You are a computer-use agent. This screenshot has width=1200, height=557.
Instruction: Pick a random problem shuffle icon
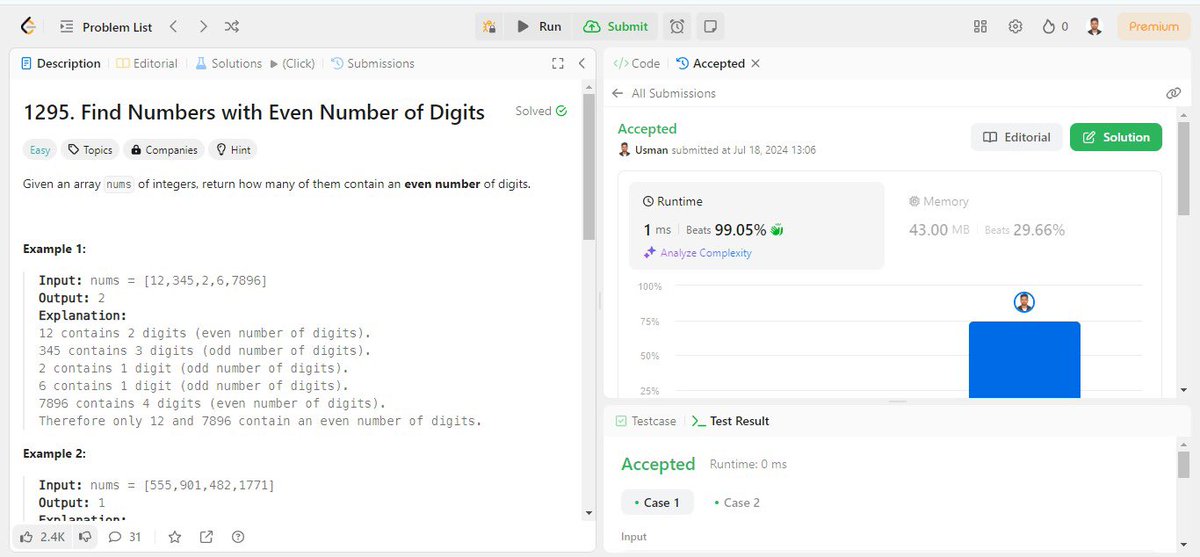[232, 27]
